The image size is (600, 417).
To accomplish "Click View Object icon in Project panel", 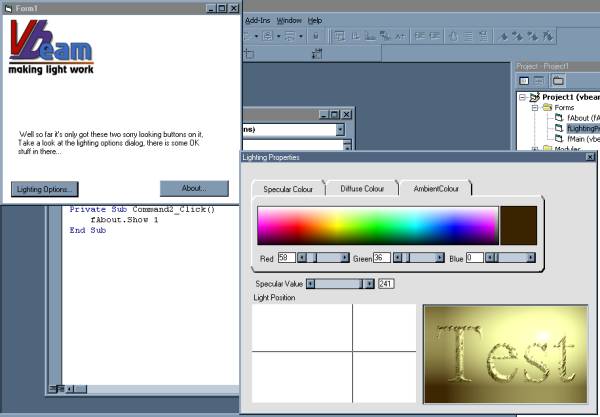I will point(537,80).
